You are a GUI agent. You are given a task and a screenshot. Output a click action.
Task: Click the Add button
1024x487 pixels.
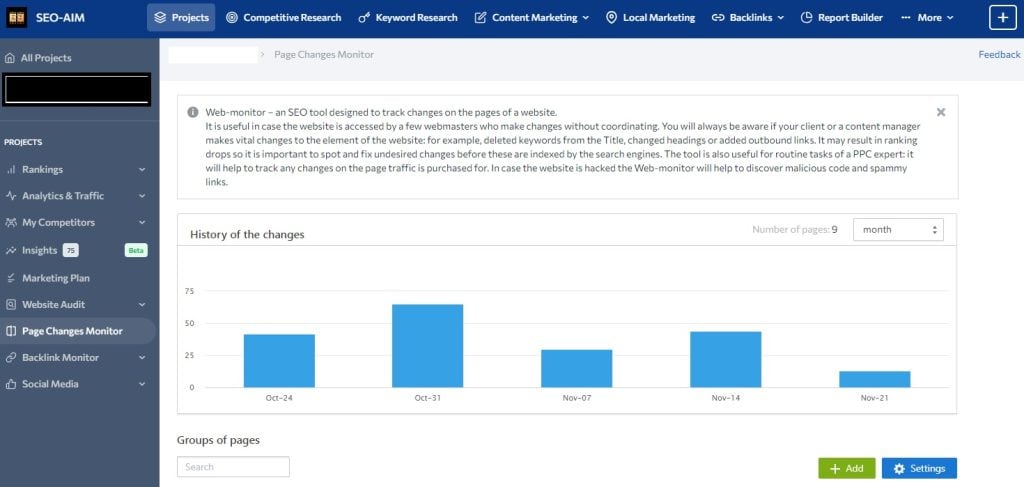[846, 469]
